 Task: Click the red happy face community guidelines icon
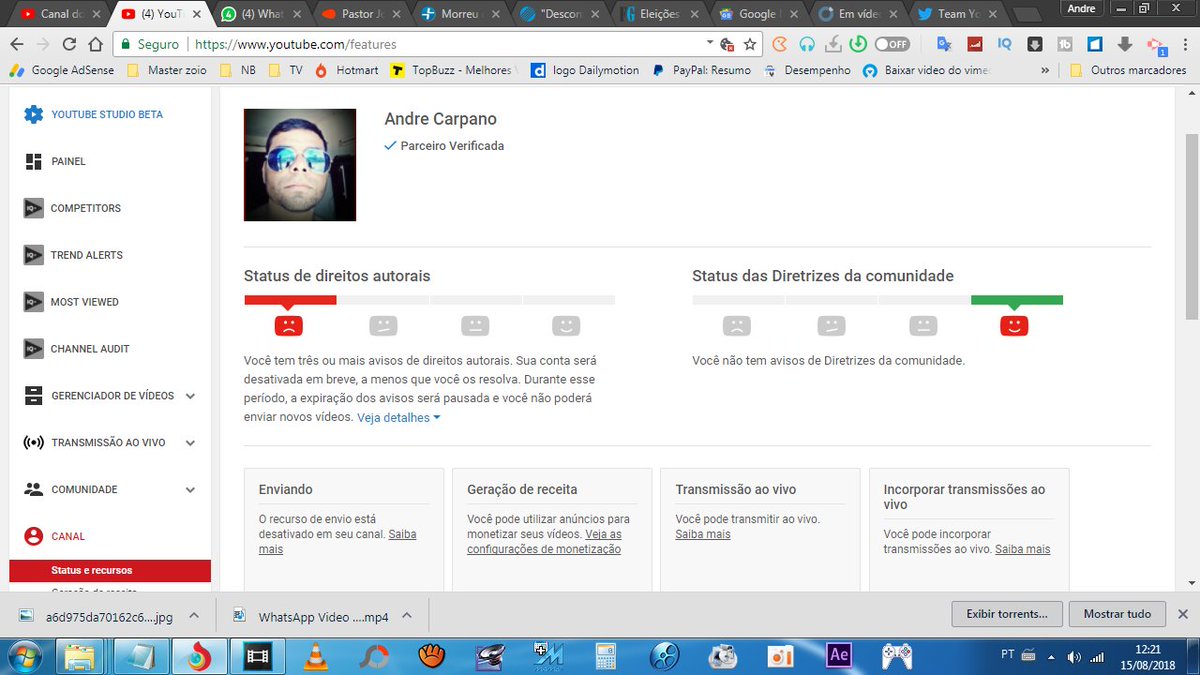(1014, 325)
